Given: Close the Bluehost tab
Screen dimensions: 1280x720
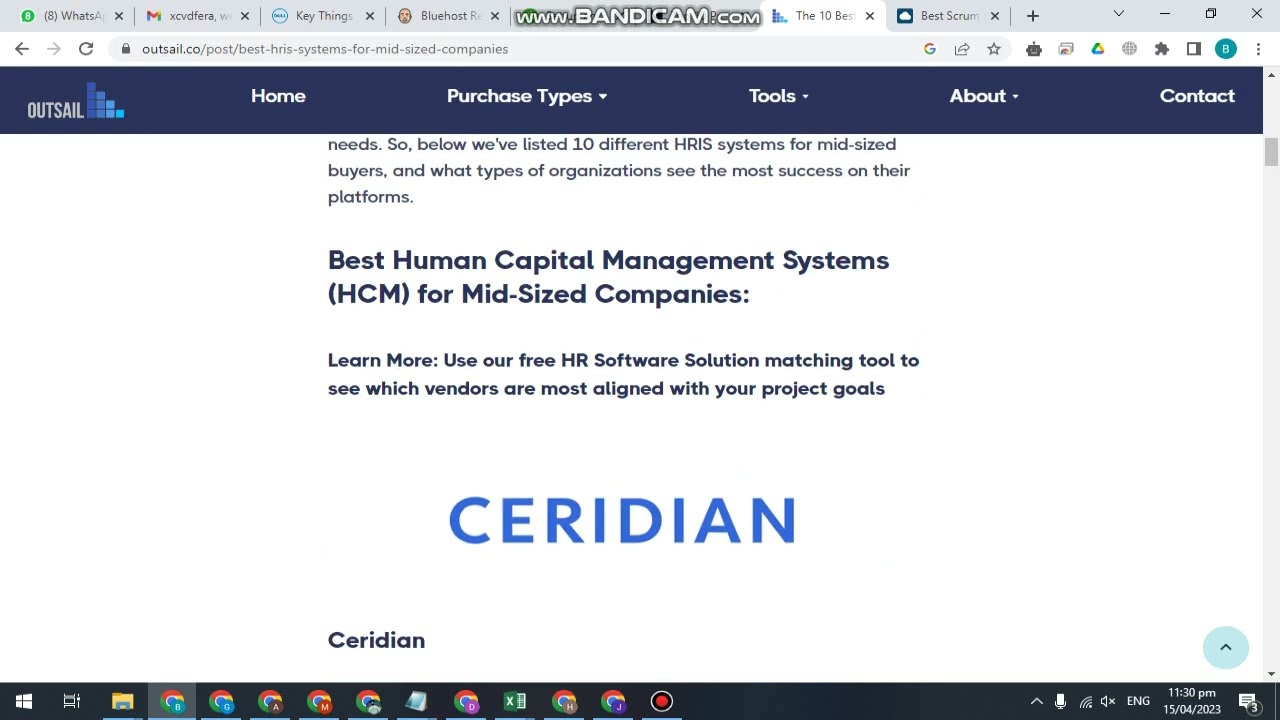Looking at the screenshot, I should coord(495,16).
